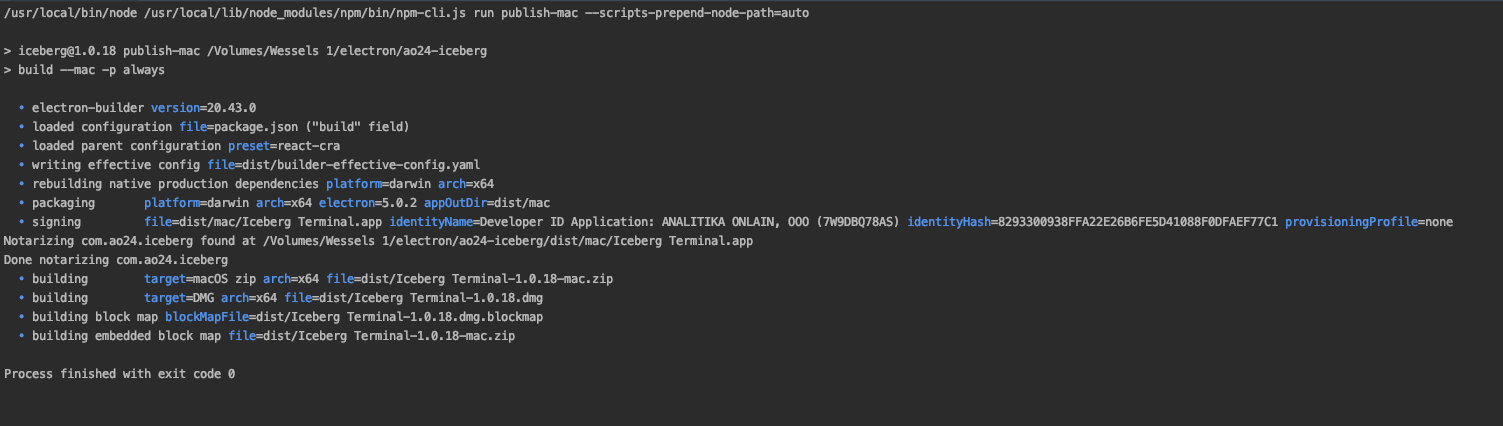Image resolution: width=1503 pixels, height=426 pixels.
Task: Click the provisioningProfile=none text
Action: (x=1368, y=222)
